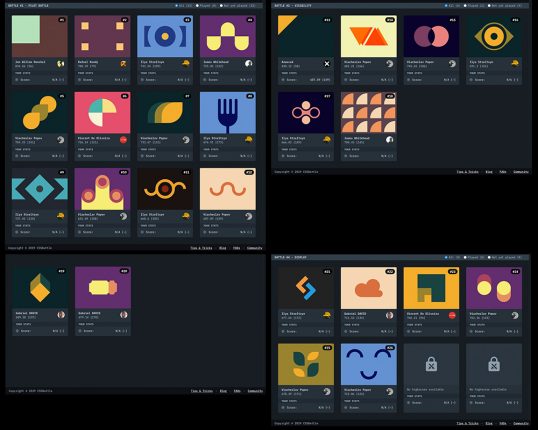Click the pickaxe avatar under four-squares target
The image size is (538, 430).
click(x=123, y=63)
